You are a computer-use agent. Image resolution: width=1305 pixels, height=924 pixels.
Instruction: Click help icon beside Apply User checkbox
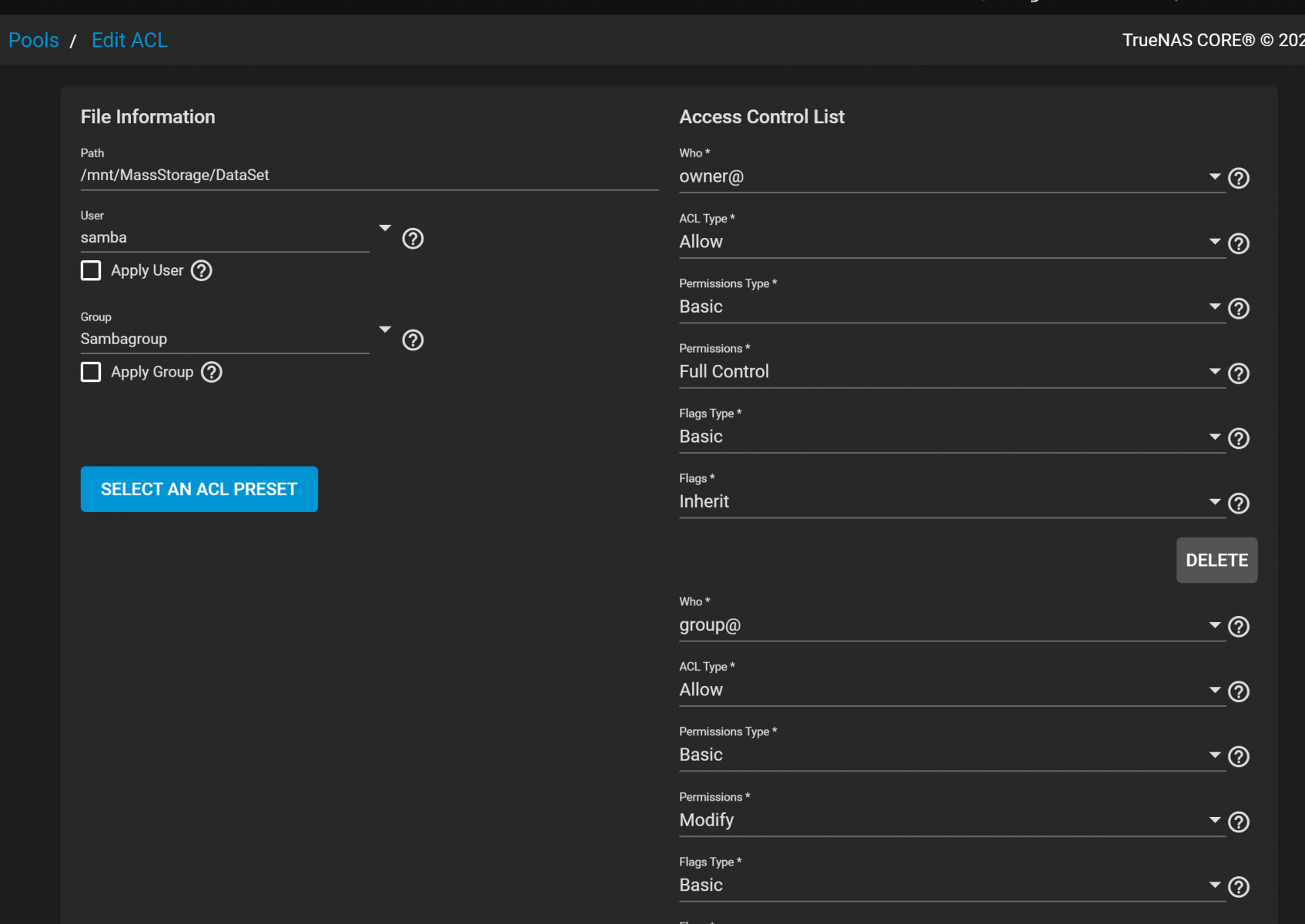click(202, 271)
